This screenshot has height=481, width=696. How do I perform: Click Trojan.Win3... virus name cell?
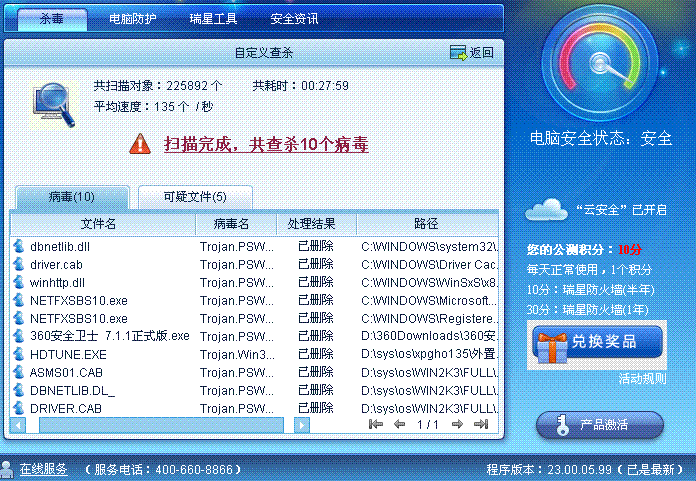pyautogui.click(x=237, y=355)
